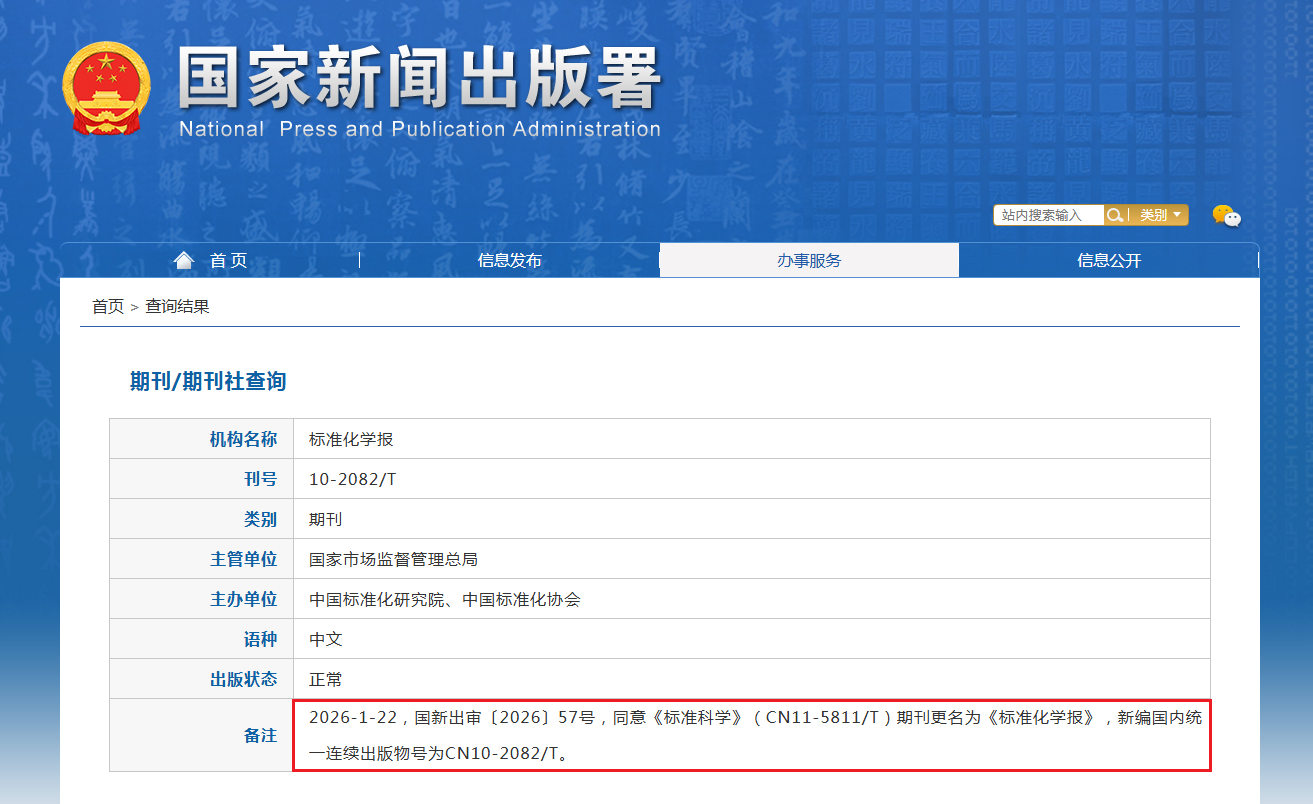Click the 首页 breadcrumb link
Viewport: 1313px width, 804px height.
tap(108, 307)
